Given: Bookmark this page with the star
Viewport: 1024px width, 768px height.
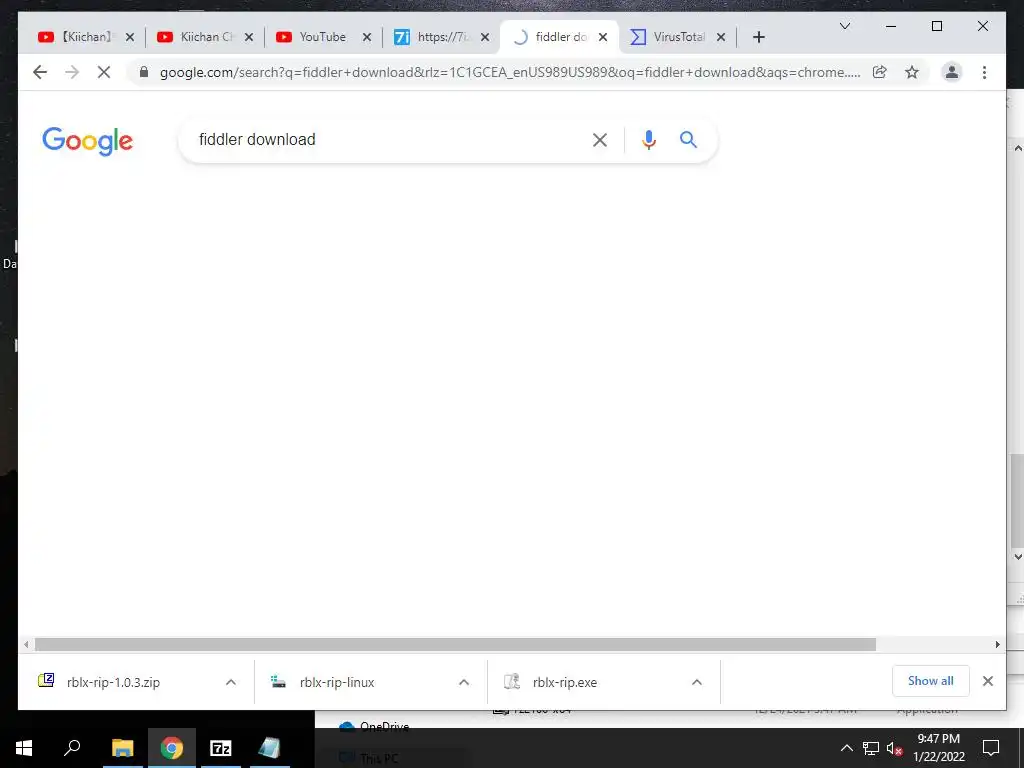Looking at the screenshot, I should 912,72.
